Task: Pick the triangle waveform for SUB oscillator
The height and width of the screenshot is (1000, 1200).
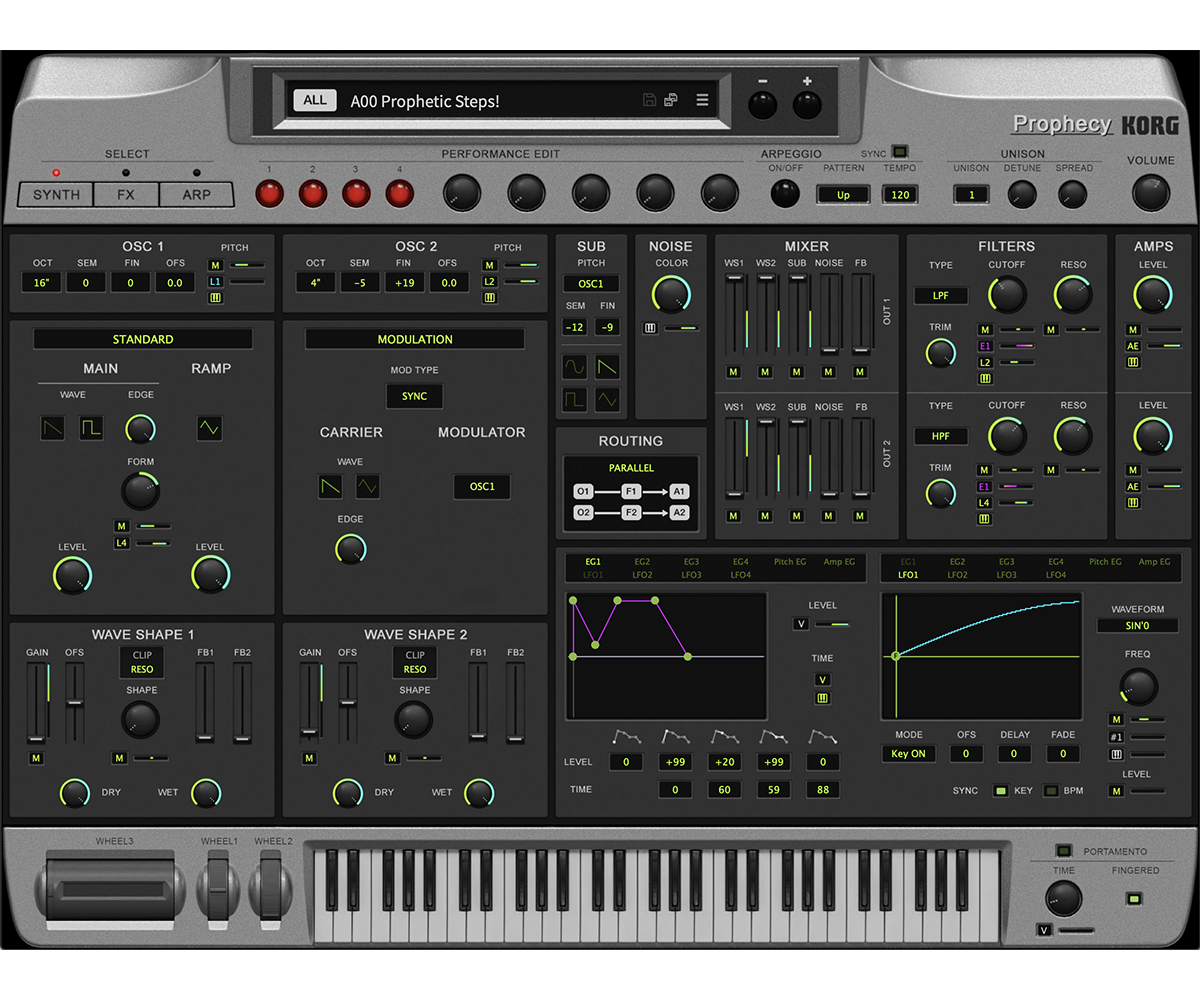Action: point(608,400)
